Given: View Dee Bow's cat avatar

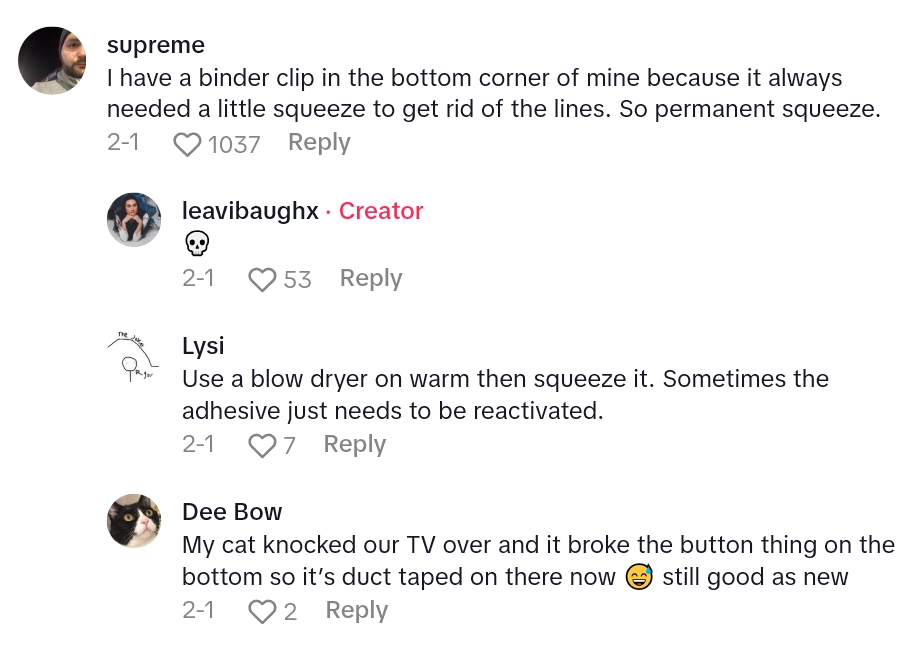Looking at the screenshot, I should 134,521.
